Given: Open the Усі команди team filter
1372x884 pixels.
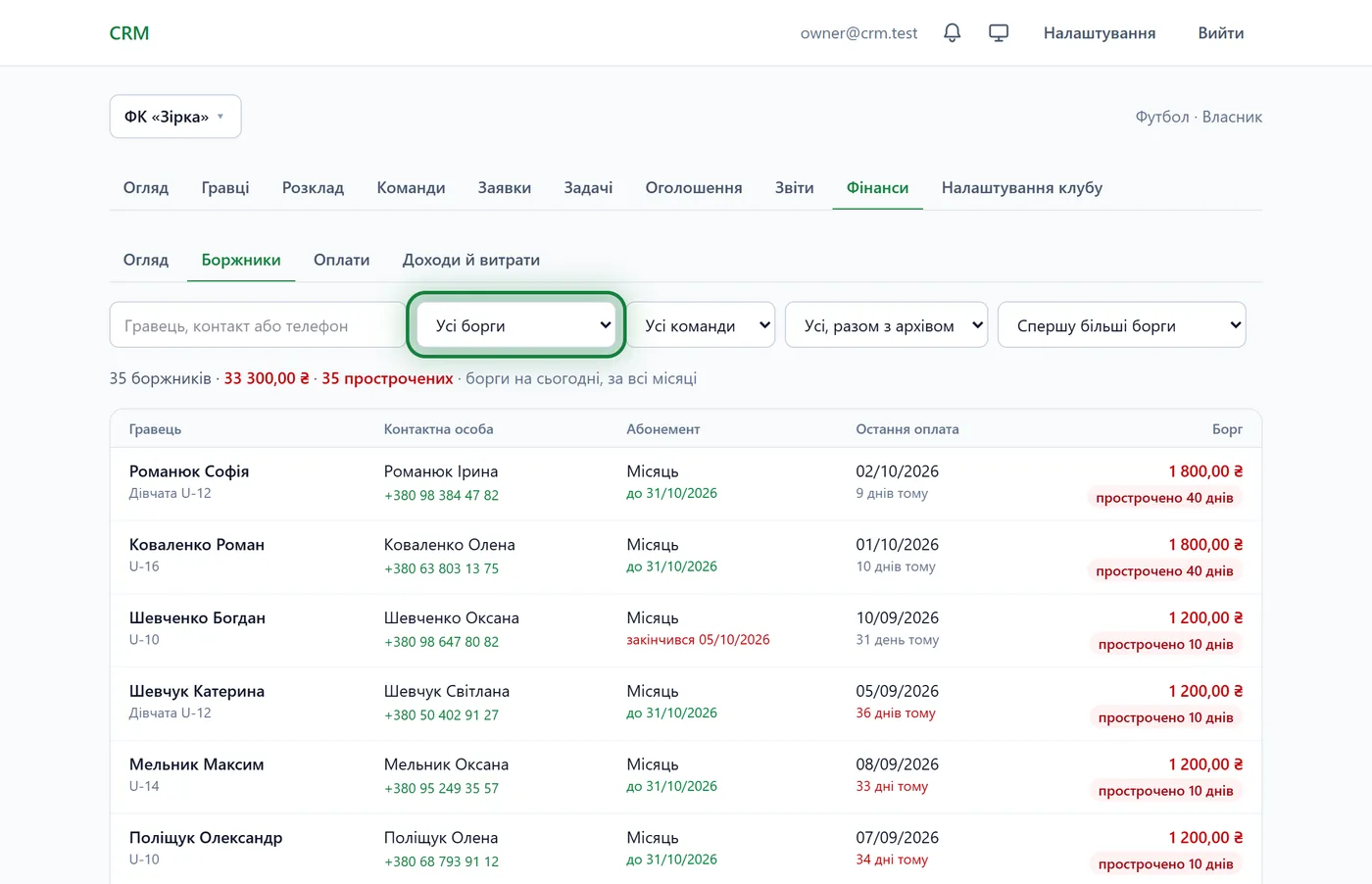Looking at the screenshot, I should pos(702,325).
